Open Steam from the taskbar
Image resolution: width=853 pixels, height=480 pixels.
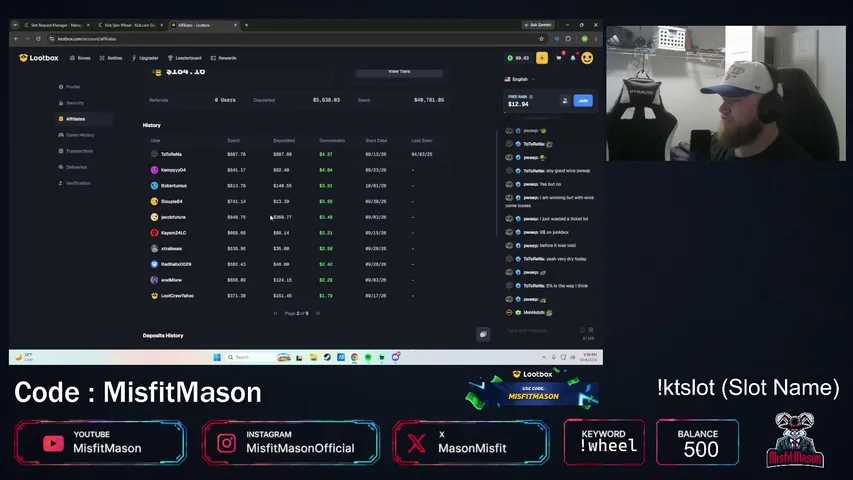tap(327, 357)
